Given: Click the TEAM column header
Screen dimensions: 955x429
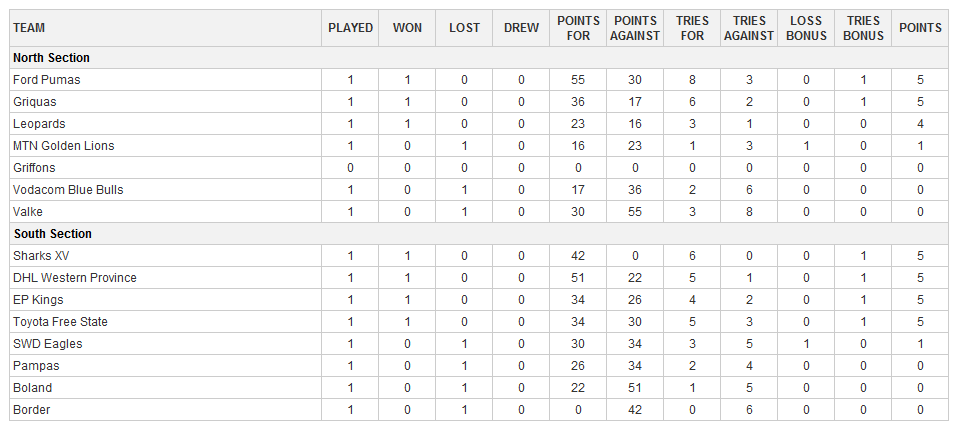Looking at the screenshot, I should pos(29,28).
